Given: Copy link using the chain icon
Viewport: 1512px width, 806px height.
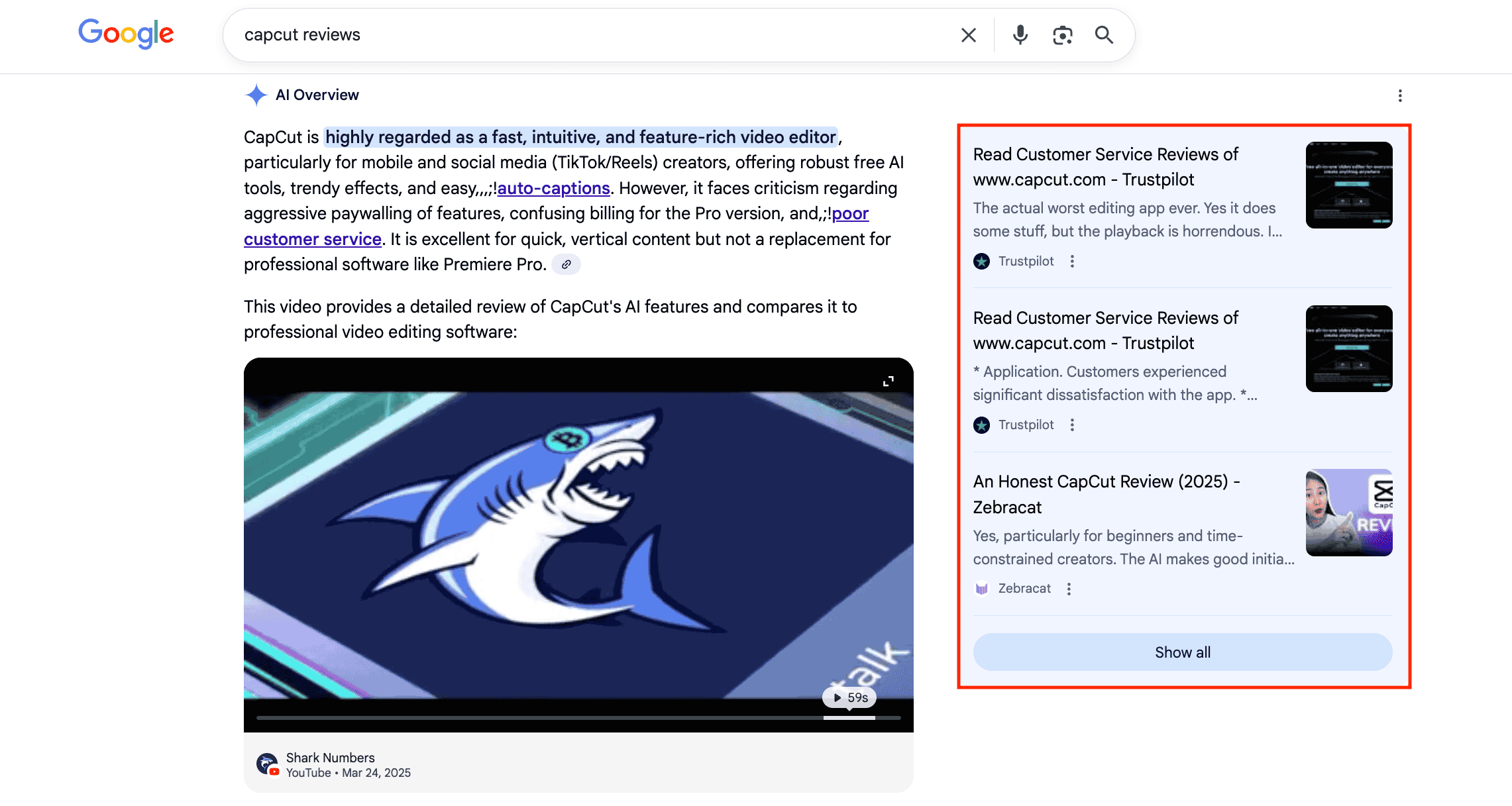Looking at the screenshot, I should (565, 264).
